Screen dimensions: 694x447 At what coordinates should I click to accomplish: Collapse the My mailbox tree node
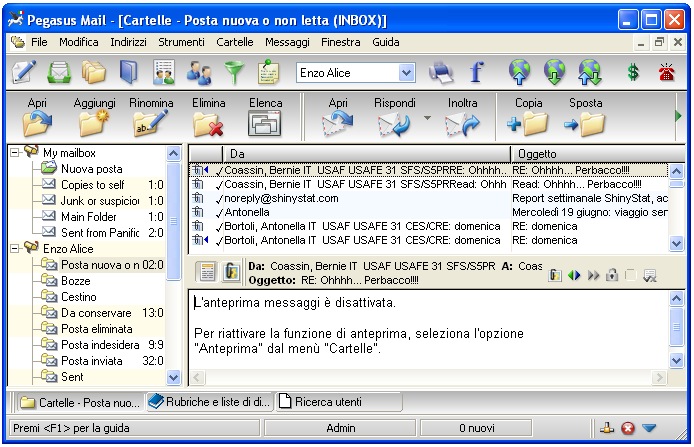point(14,153)
